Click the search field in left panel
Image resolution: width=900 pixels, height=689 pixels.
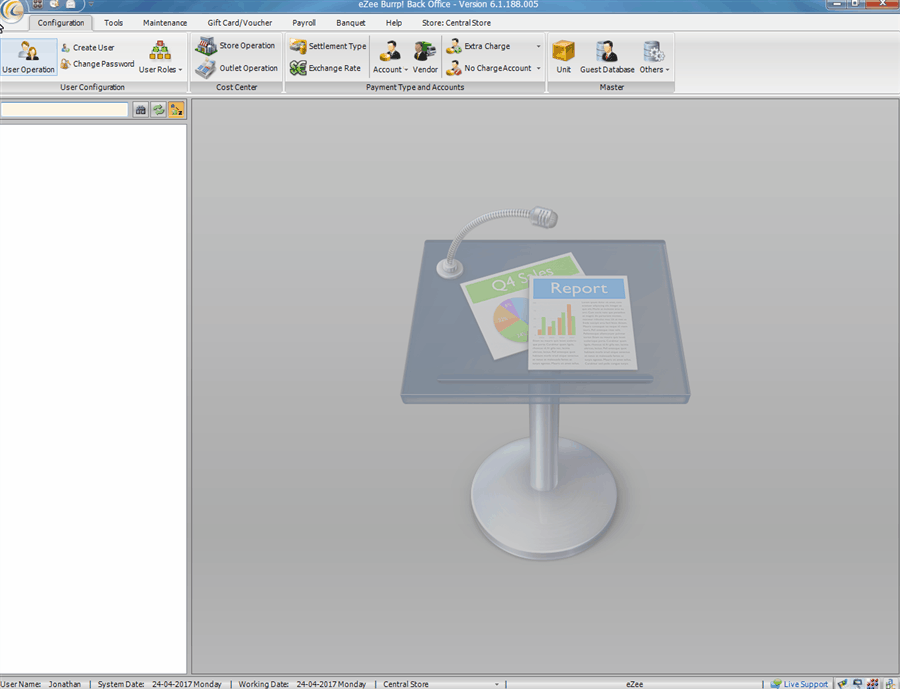(x=64, y=110)
